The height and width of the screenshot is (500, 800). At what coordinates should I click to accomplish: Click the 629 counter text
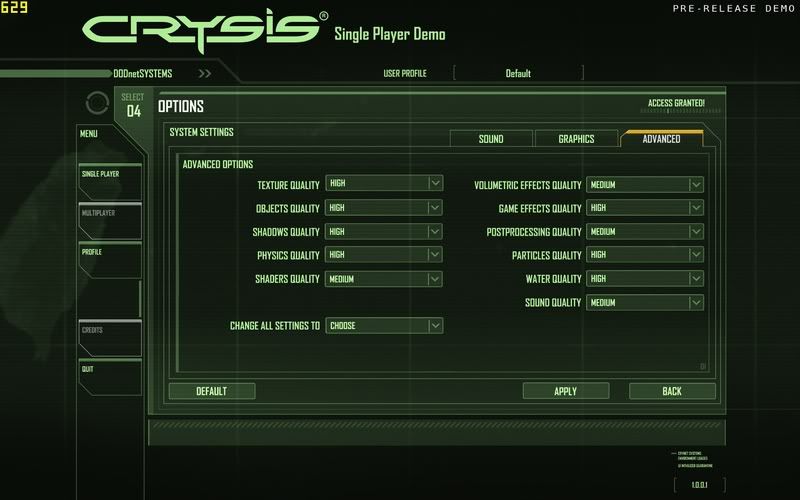coord(14,7)
